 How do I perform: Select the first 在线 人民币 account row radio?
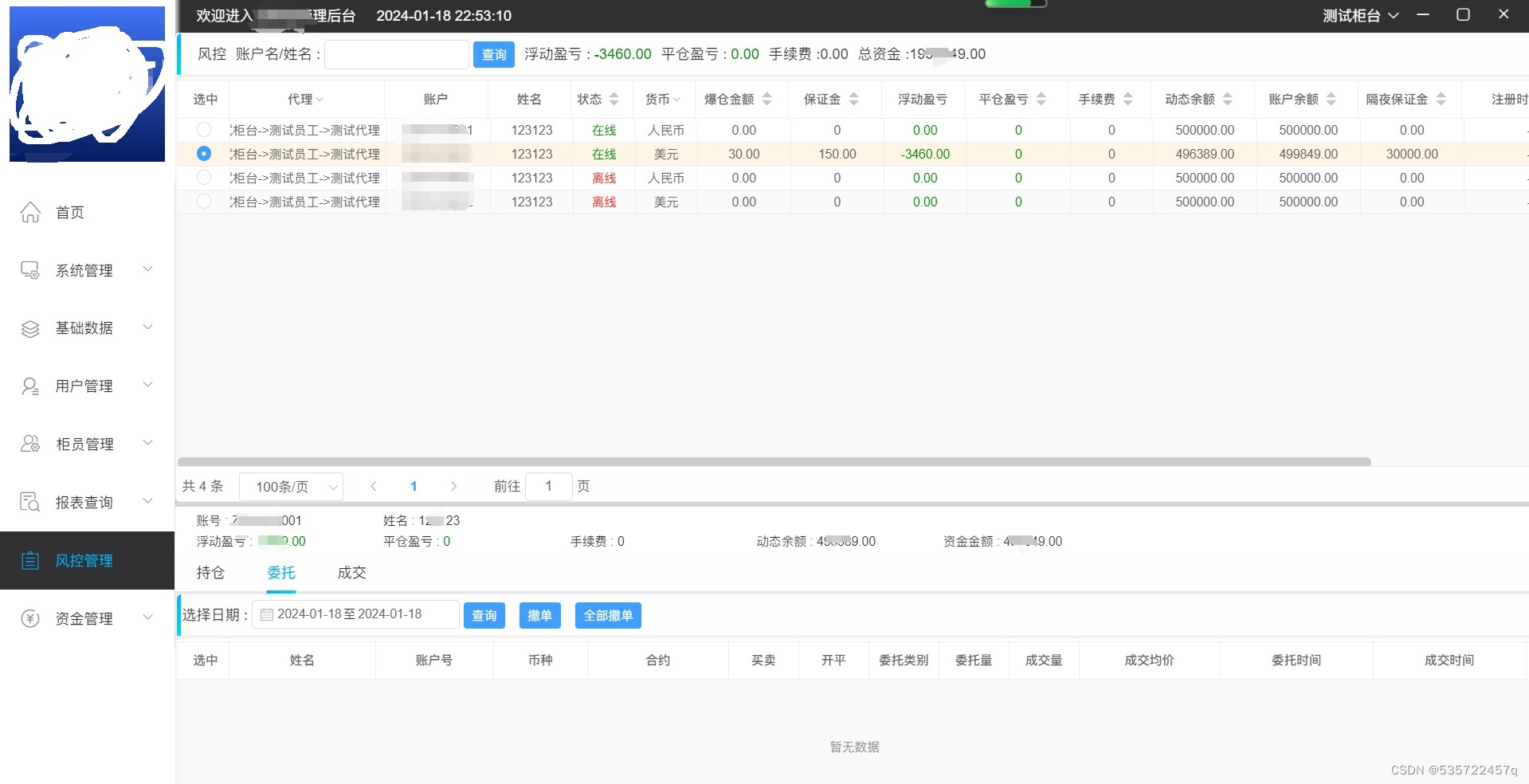[204, 130]
